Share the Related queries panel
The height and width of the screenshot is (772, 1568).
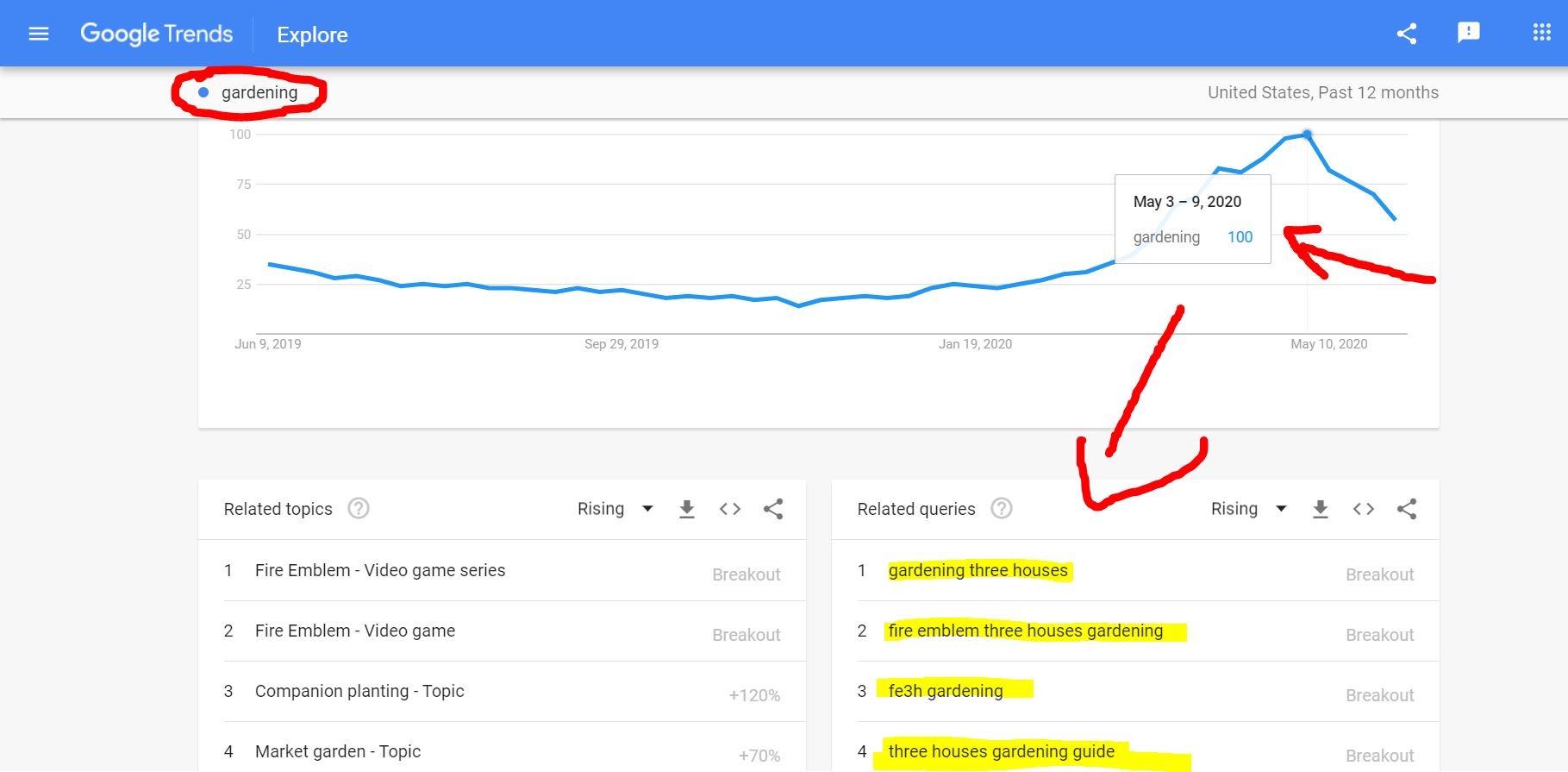[x=1407, y=509]
